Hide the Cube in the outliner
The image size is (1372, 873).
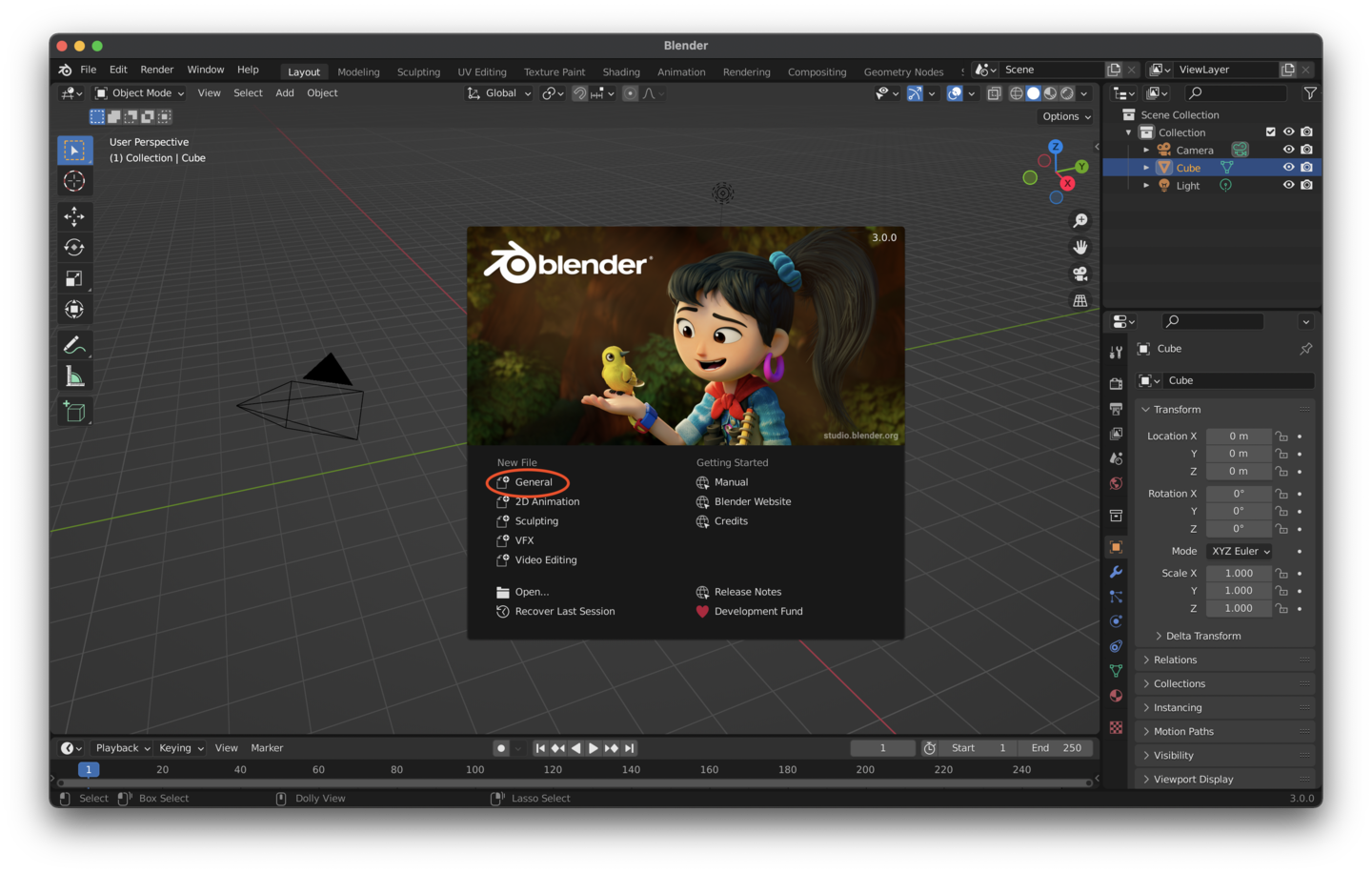pos(1288,168)
